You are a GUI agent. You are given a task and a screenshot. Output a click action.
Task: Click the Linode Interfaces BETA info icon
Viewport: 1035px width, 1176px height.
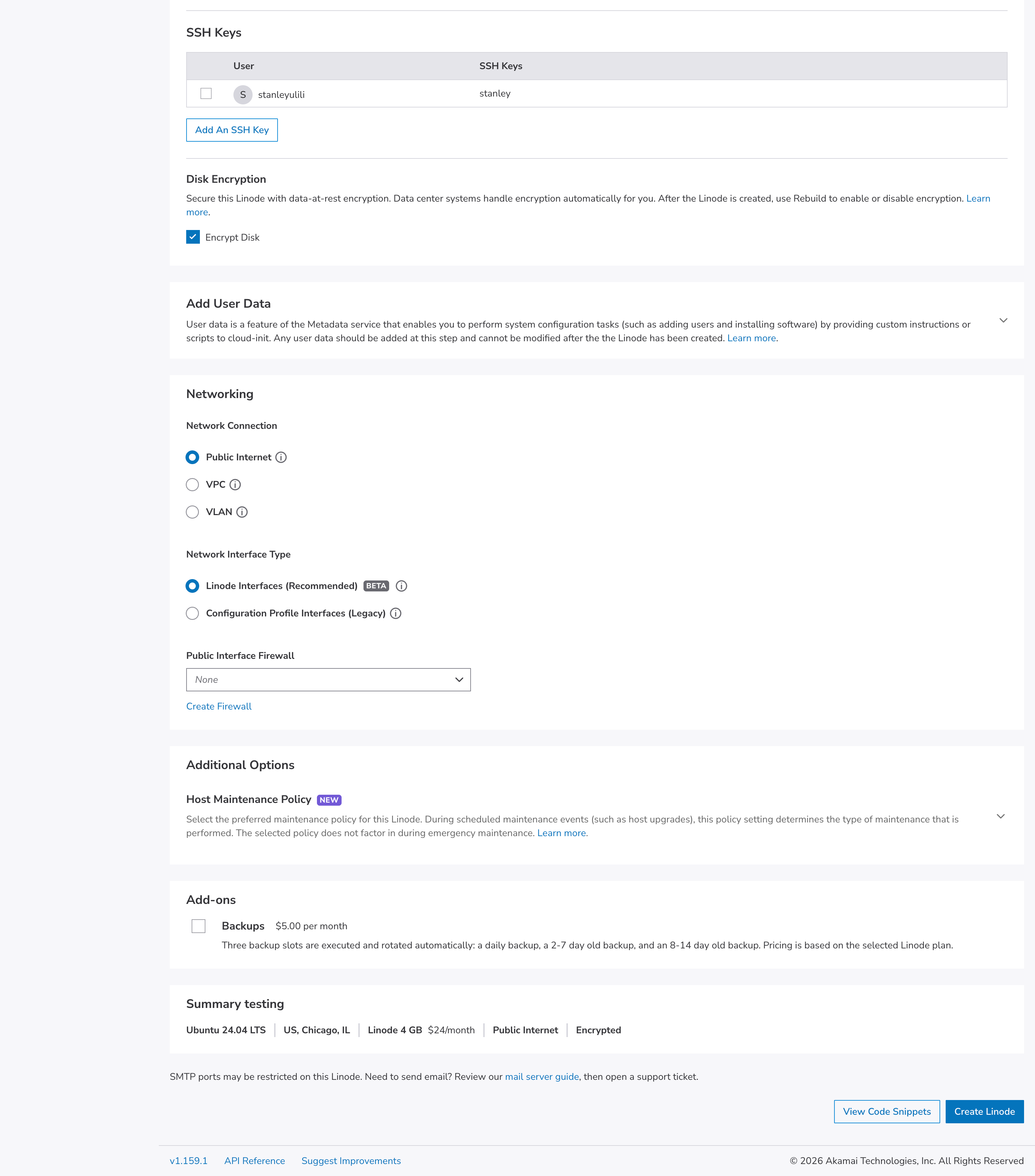pyautogui.click(x=401, y=586)
